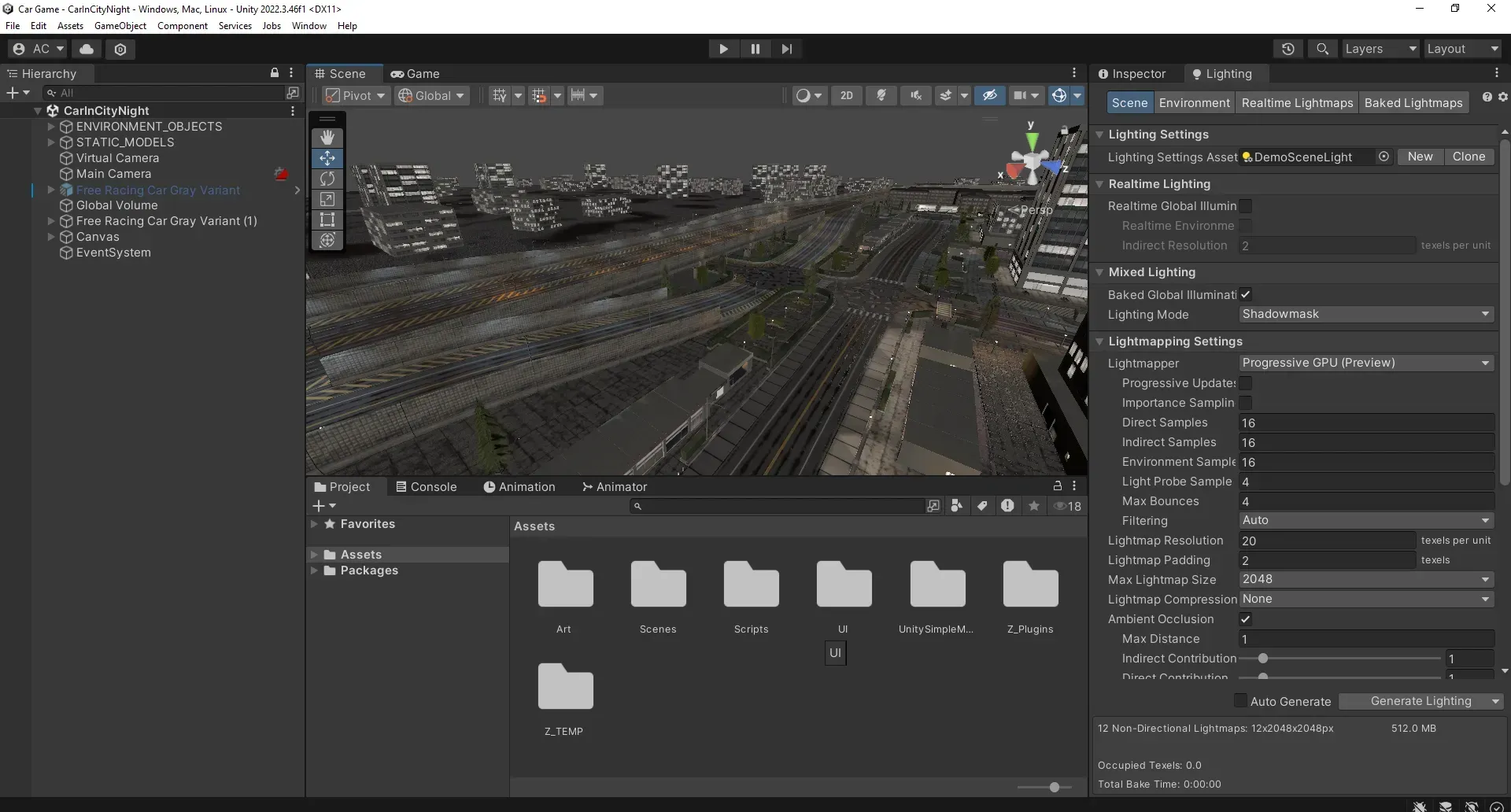The width and height of the screenshot is (1511, 812).
Task: Switch to the Console tab
Action: coord(426,487)
